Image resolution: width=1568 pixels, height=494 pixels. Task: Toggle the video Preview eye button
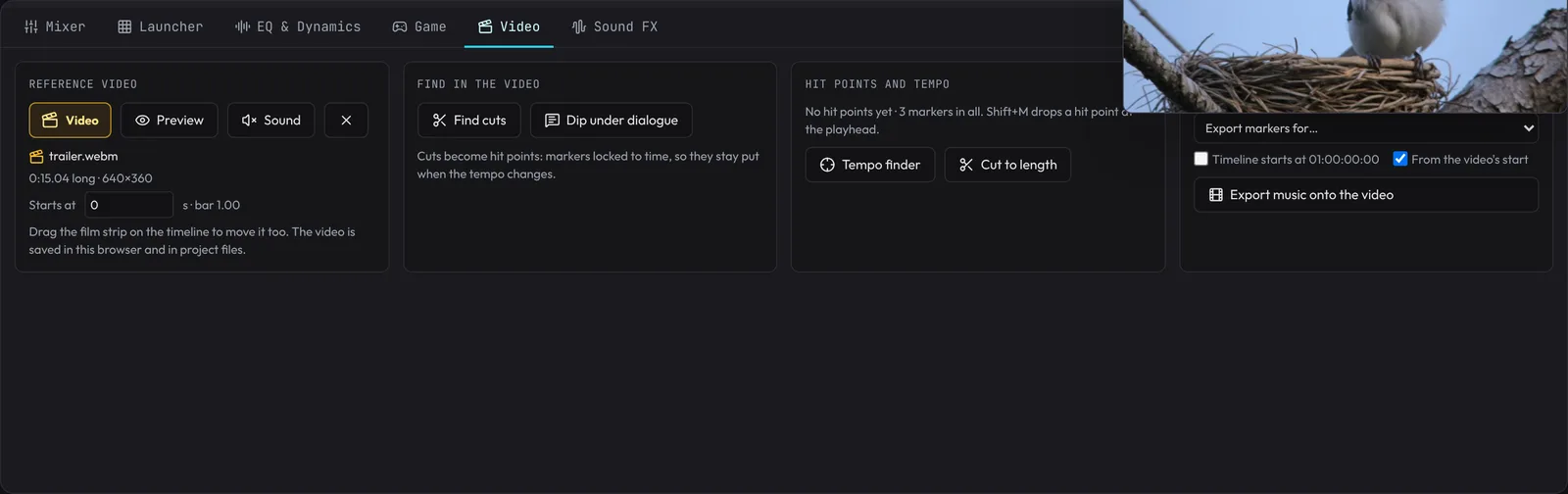point(170,121)
